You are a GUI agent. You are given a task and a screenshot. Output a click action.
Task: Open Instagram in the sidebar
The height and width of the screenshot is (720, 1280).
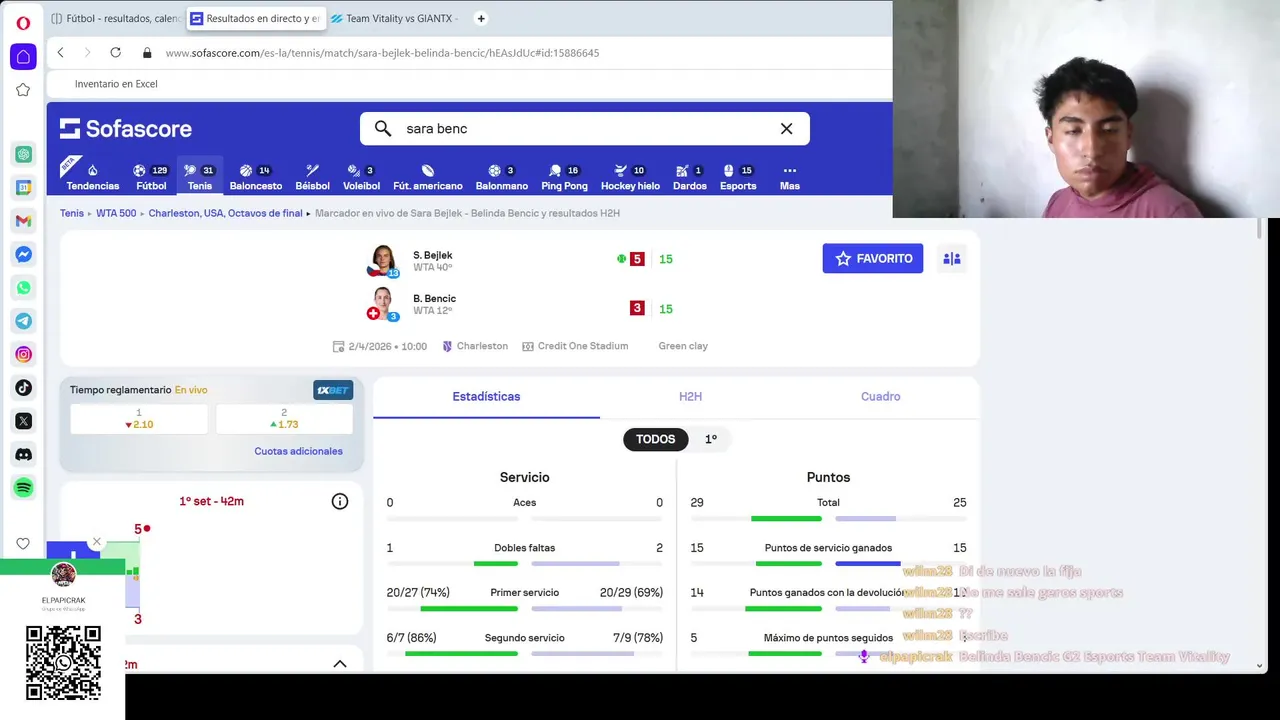pyautogui.click(x=23, y=354)
